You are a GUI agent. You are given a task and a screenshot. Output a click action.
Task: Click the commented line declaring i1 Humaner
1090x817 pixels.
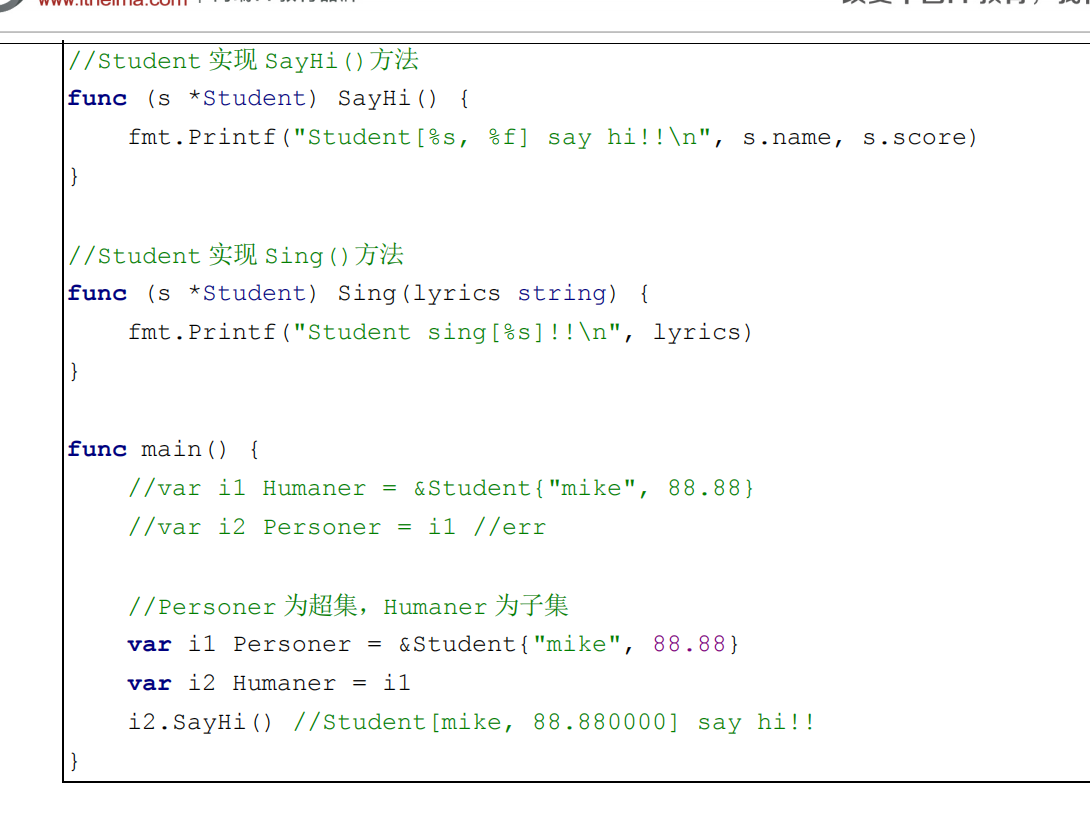(441, 489)
